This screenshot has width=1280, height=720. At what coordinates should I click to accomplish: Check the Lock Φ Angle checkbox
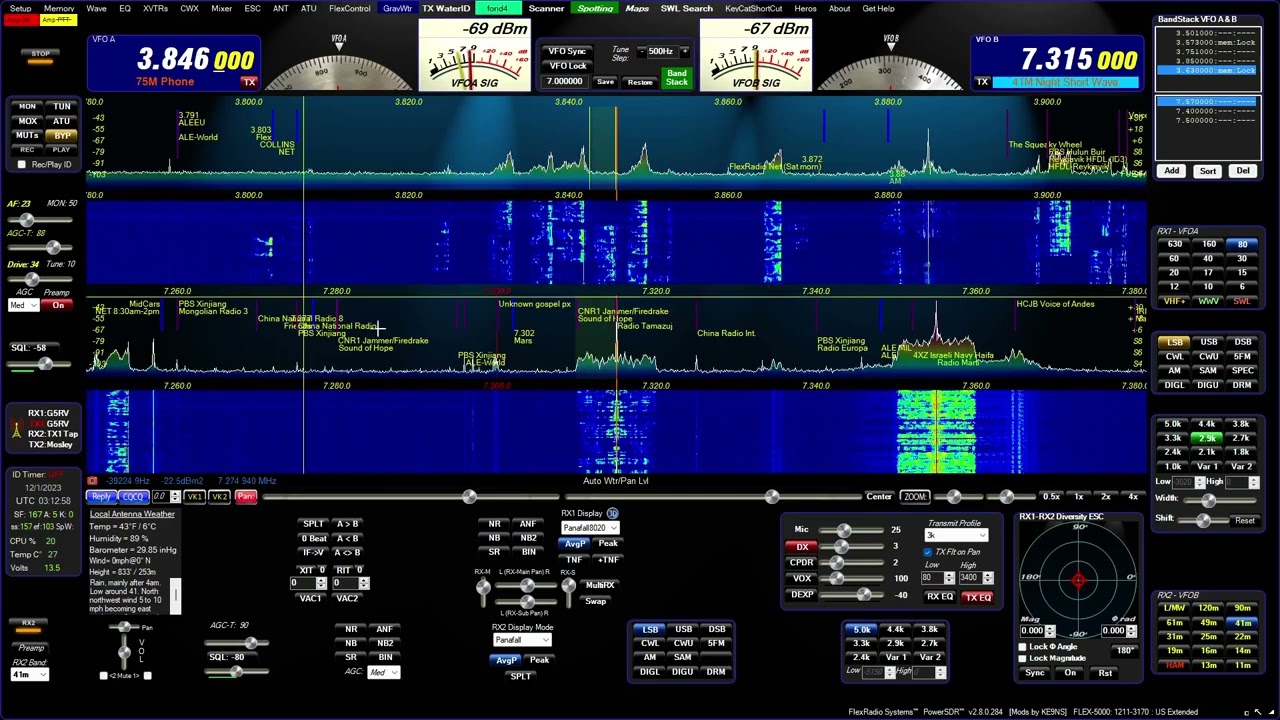pyautogui.click(x=1022, y=647)
